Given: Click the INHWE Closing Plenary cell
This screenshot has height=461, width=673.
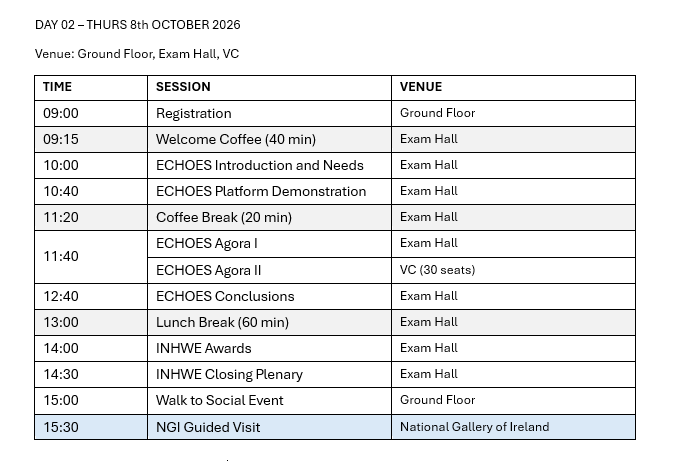Looking at the screenshot, I should (229, 375).
